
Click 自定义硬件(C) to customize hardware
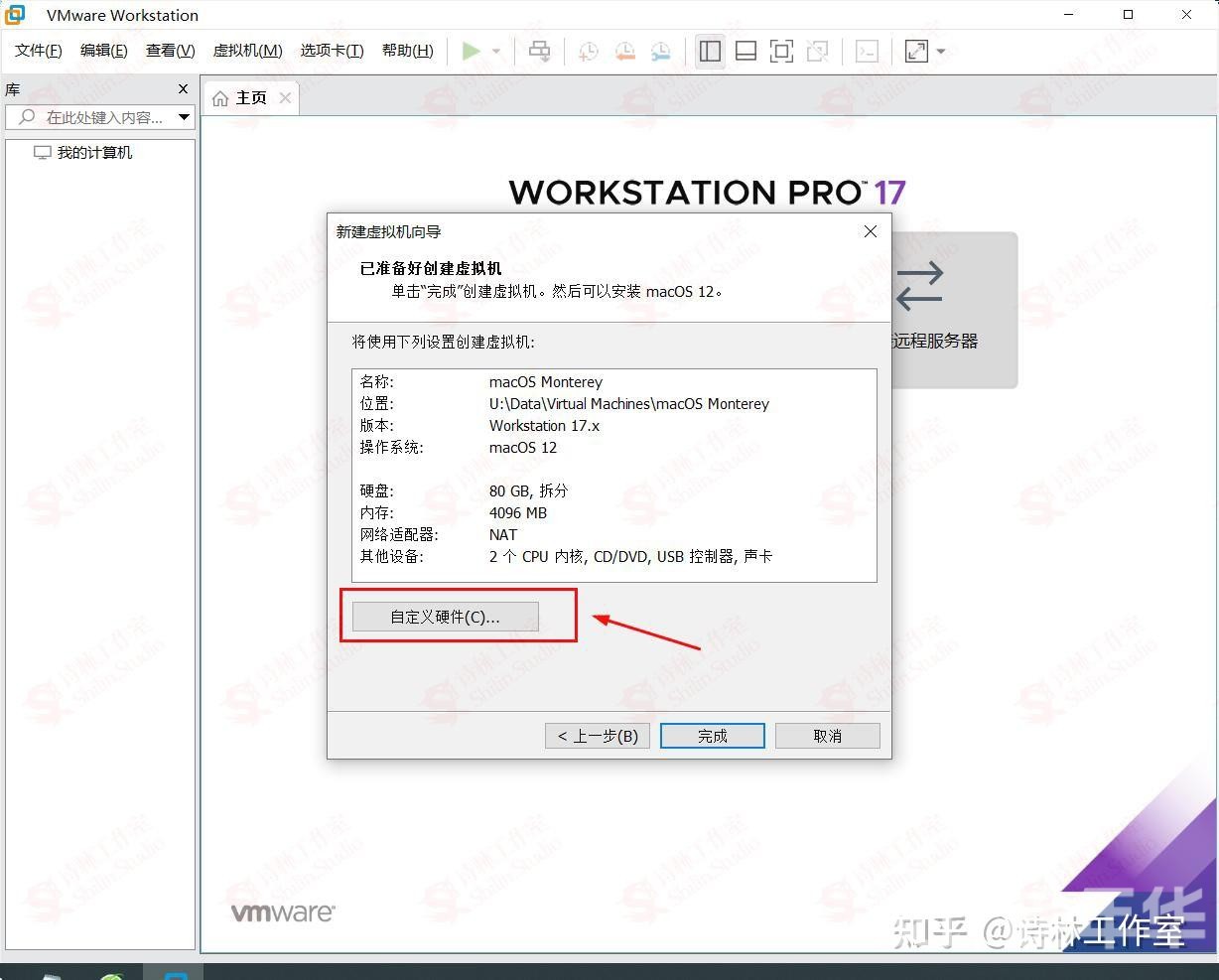pyautogui.click(x=443, y=616)
